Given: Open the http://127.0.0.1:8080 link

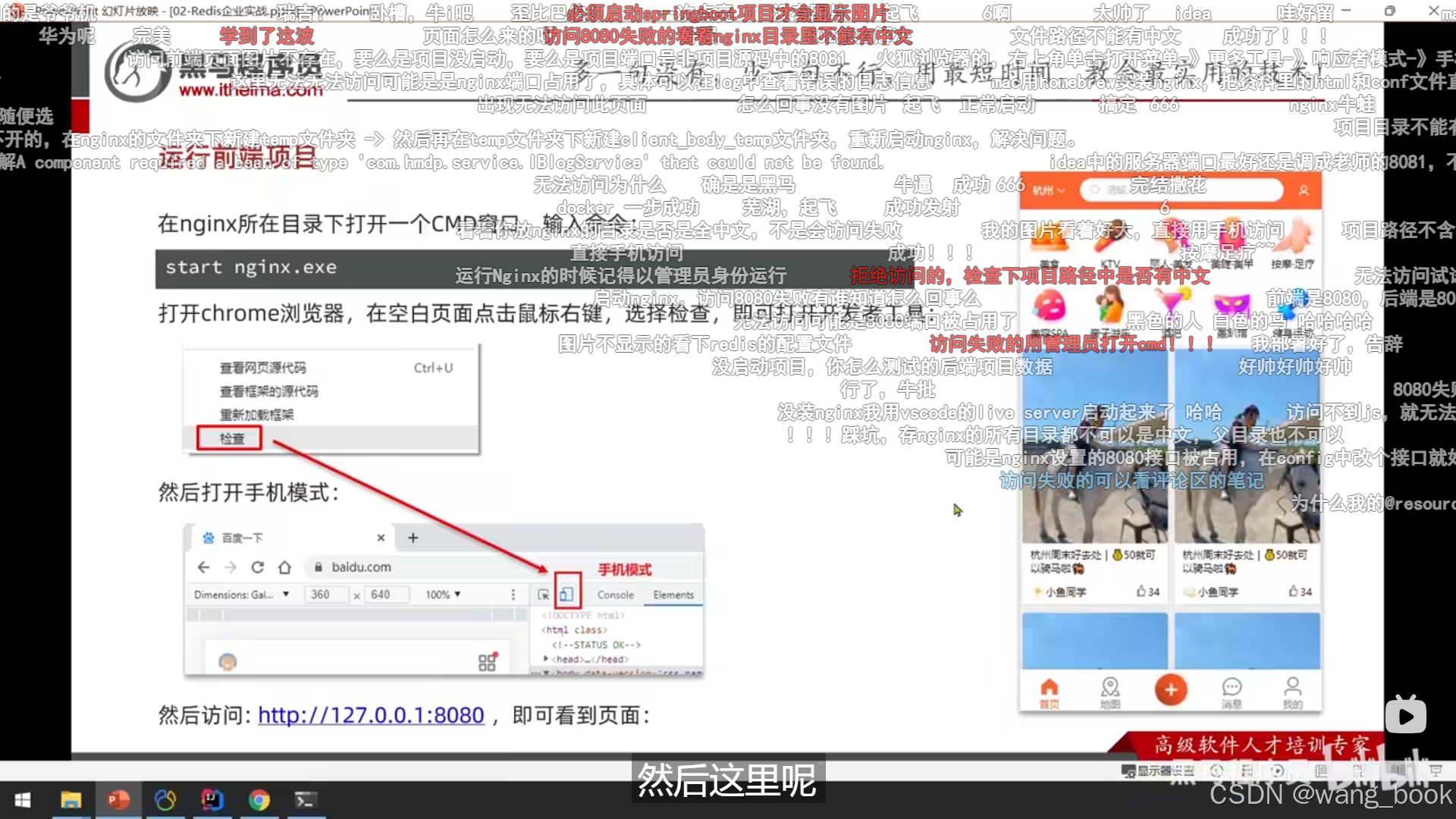Looking at the screenshot, I should pyautogui.click(x=370, y=715).
